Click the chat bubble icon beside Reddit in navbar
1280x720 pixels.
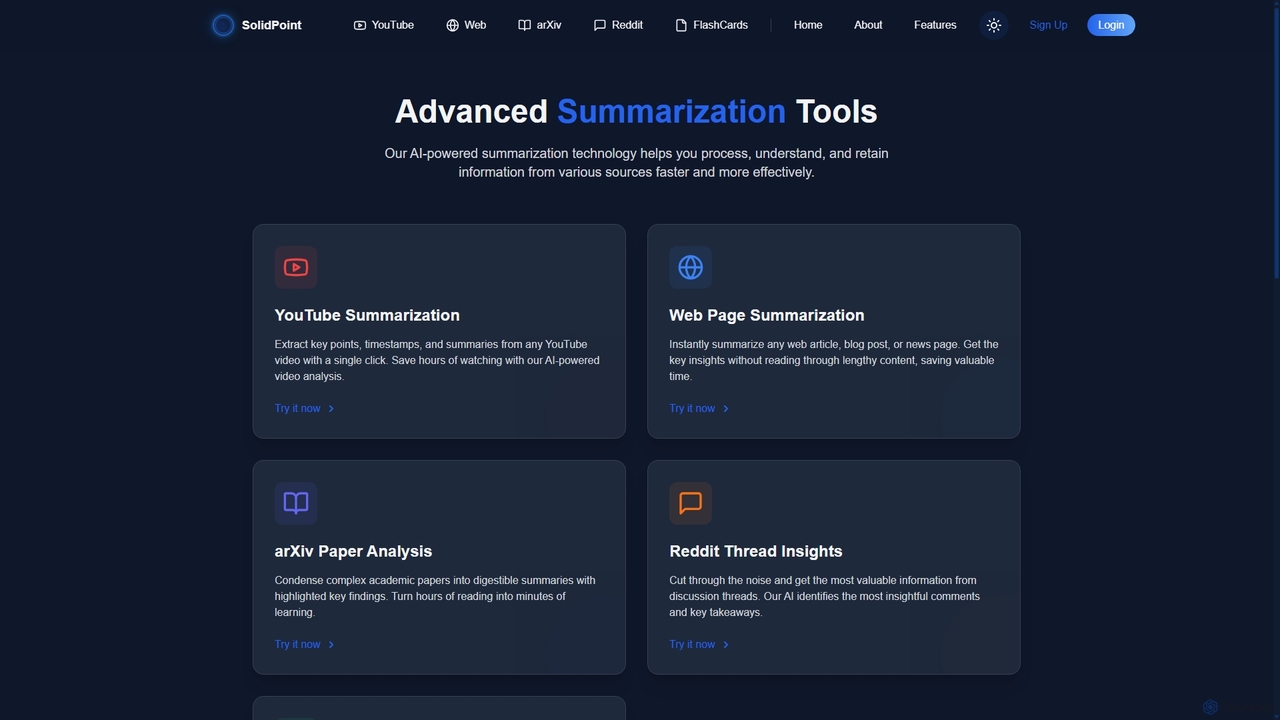[x=600, y=25]
